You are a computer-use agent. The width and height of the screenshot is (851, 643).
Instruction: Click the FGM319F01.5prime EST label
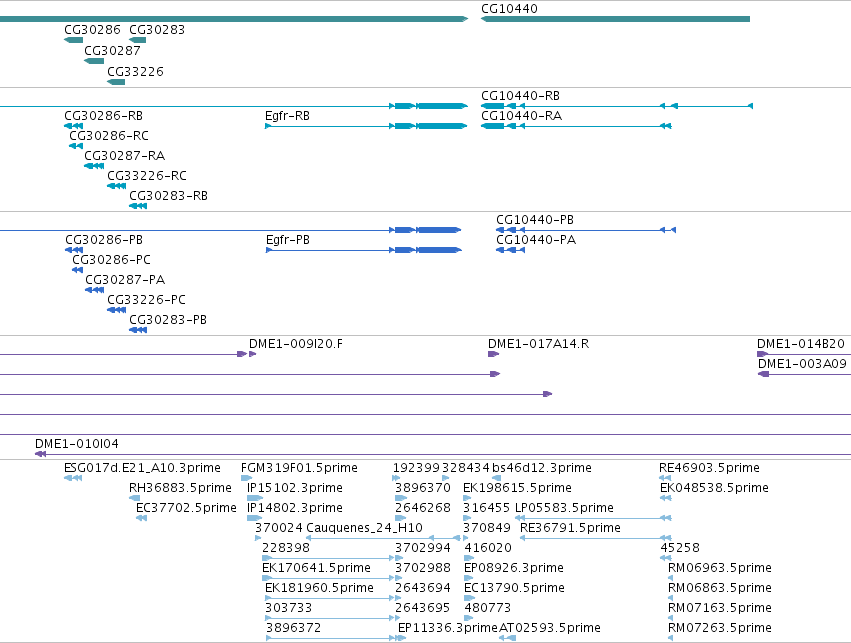point(299,468)
